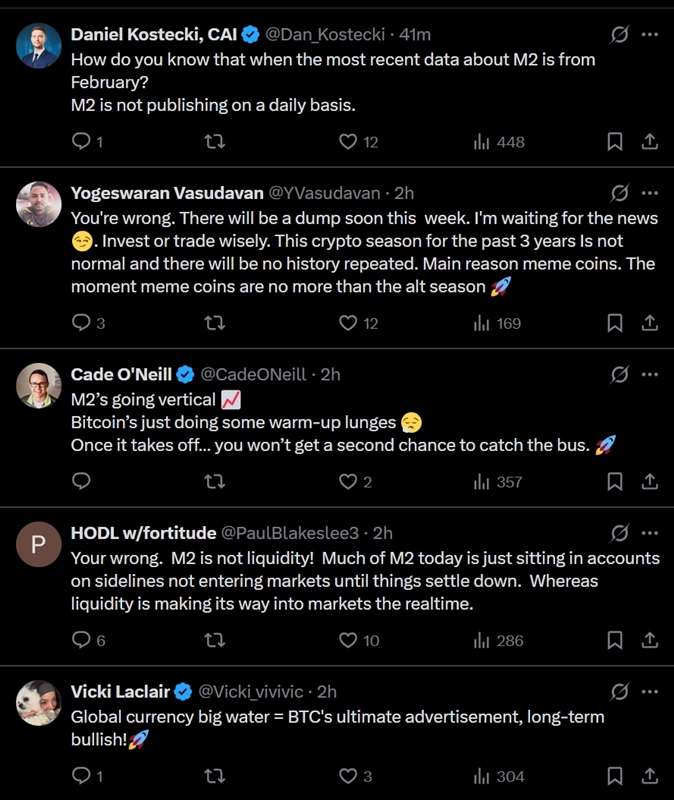The width and height of the screenshot is (674, 800).
Task: Open Daniel Kostecki's profile picture
Action: 39,46
